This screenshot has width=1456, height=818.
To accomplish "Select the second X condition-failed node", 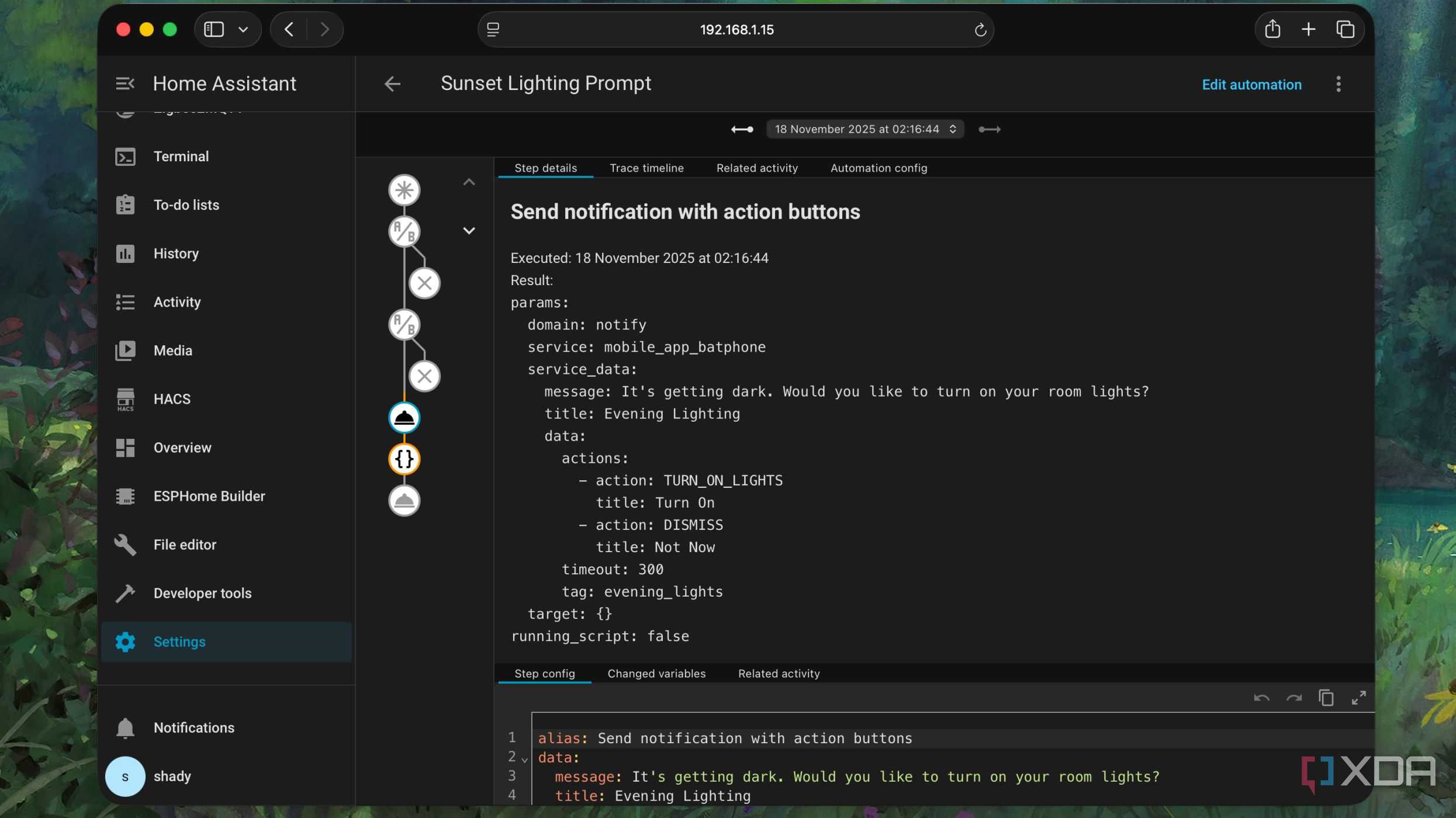I will pos(424,376).
